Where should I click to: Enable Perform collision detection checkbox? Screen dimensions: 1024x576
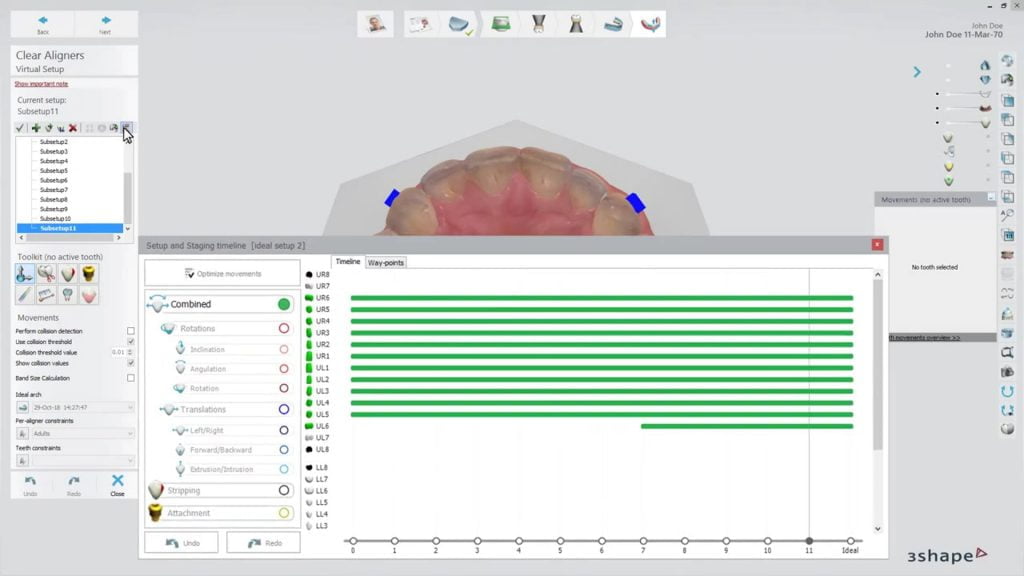pos(130,331)
